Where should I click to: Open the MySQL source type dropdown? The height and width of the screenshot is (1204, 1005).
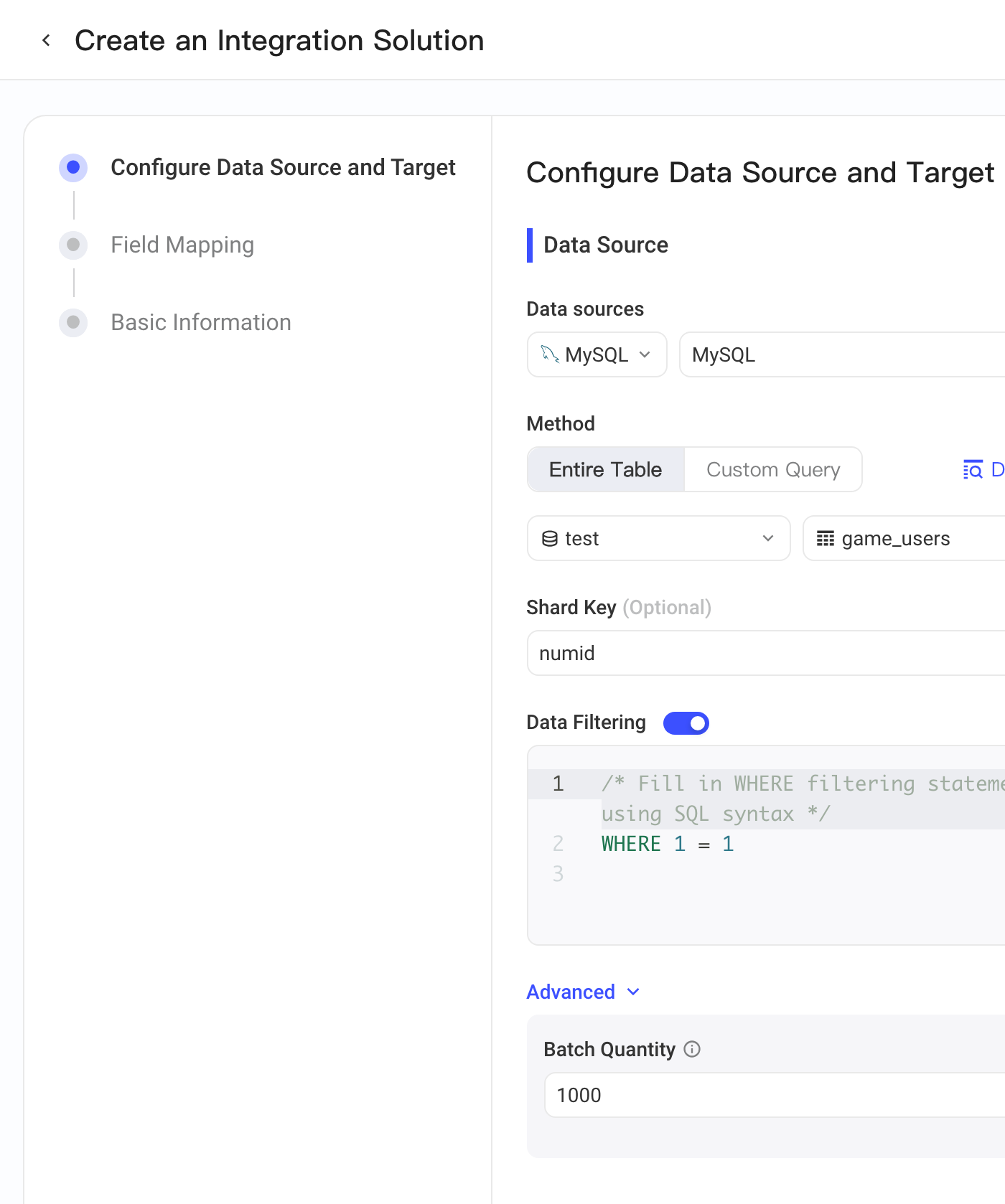pos(597,354)
